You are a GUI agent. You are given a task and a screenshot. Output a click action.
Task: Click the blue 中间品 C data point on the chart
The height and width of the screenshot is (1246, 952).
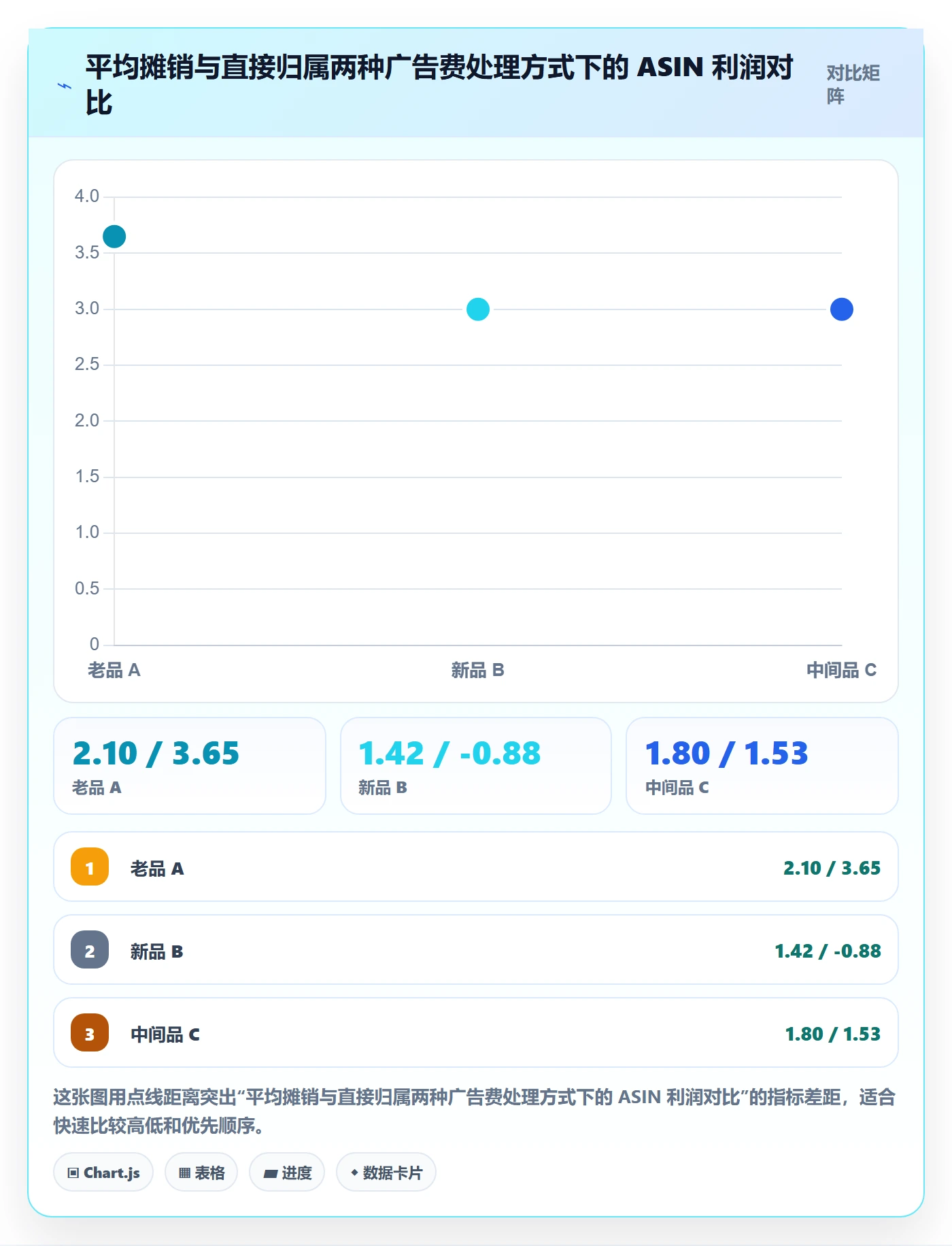(842, 309)
